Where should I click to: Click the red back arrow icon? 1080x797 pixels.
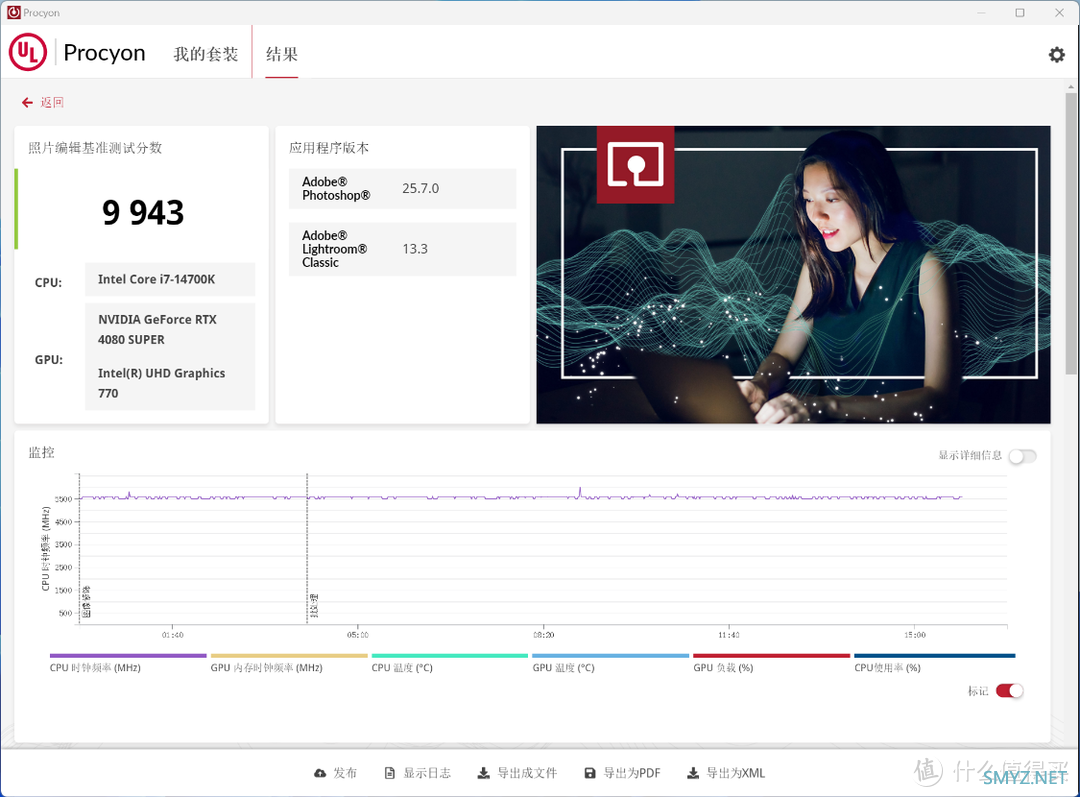tap(27, 103)
